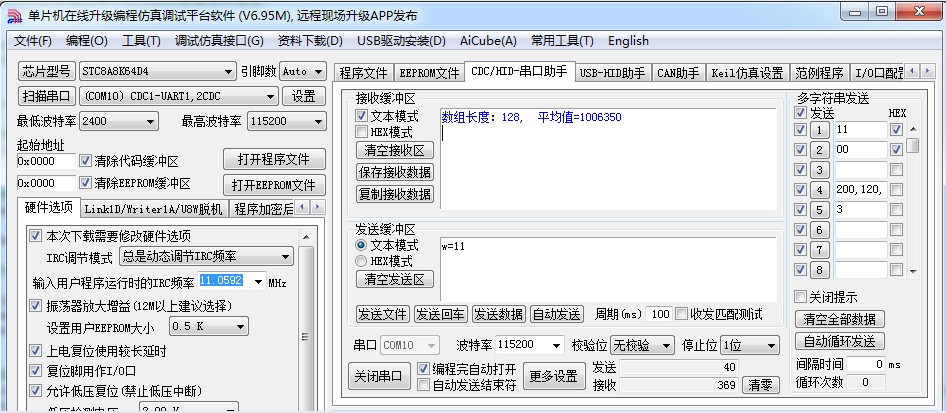Open the 编程(O) menu
This screenshot has height=413, width=946.
tap(86, 41)
